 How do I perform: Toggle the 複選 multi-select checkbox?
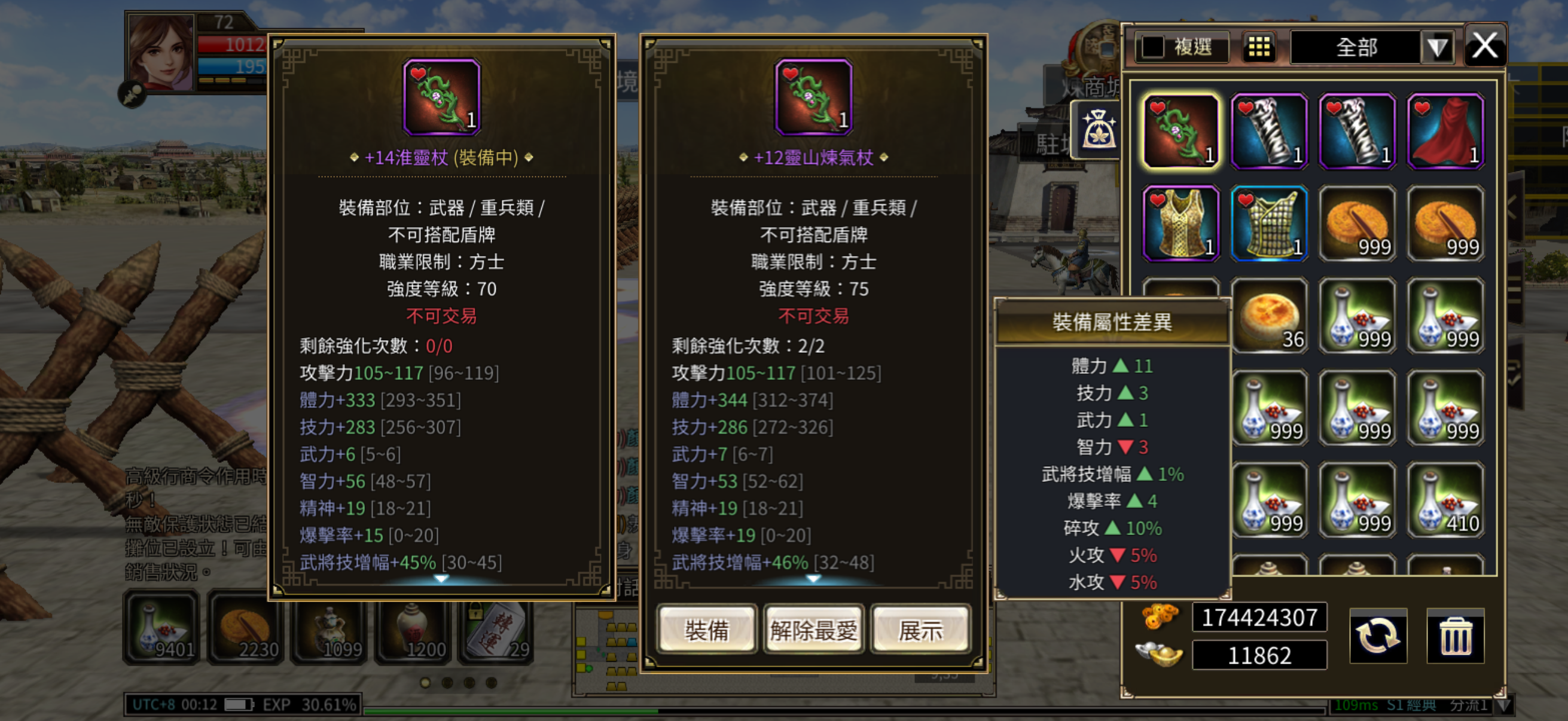point(1153,47)
